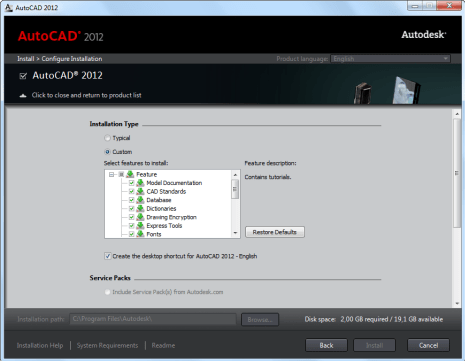Select the Dictionaries tree row
Screen dimensions: 465x361
coord(161,209)
